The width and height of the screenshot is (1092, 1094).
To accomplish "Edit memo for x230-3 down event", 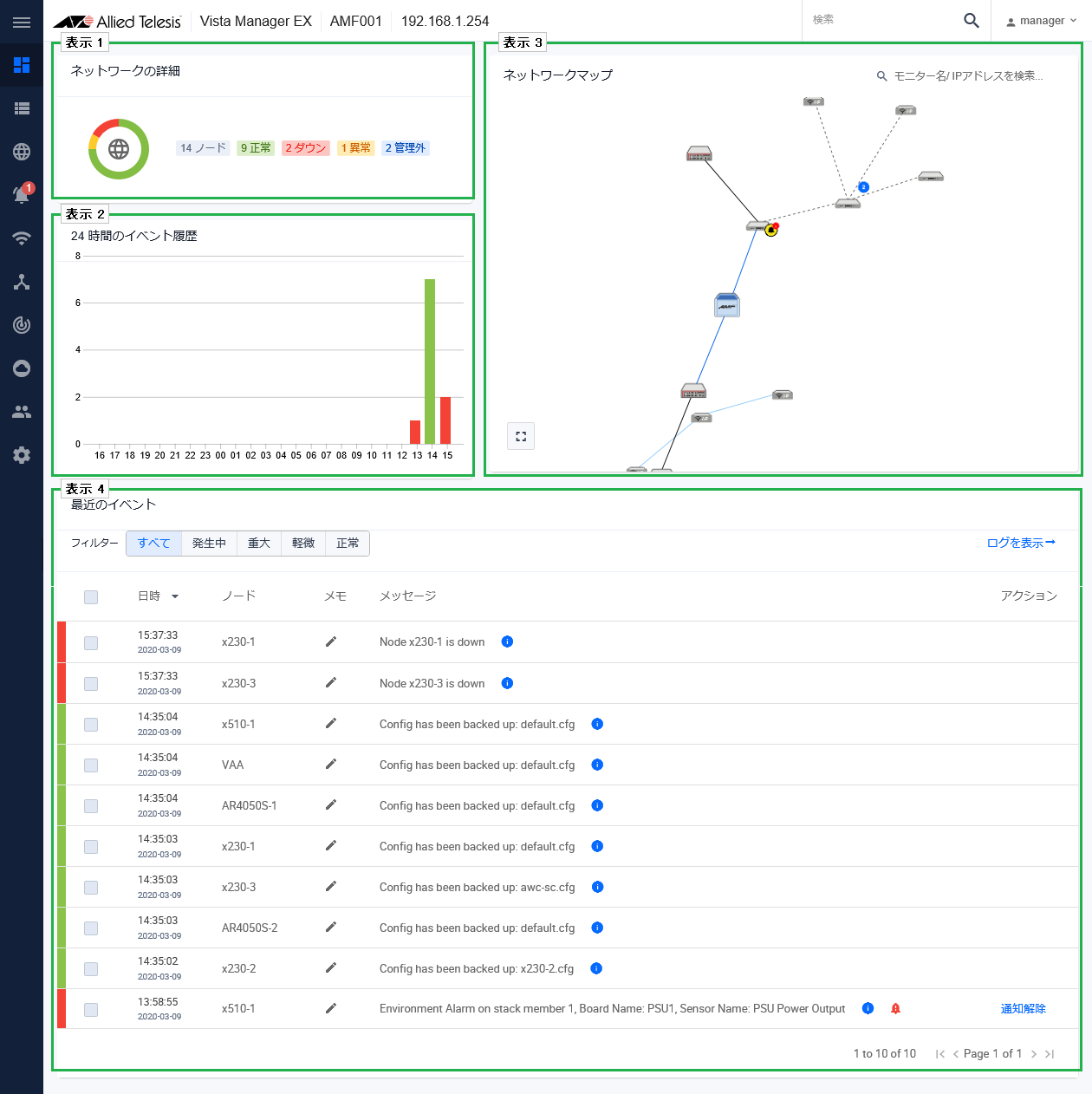I will tap(330, 683).
